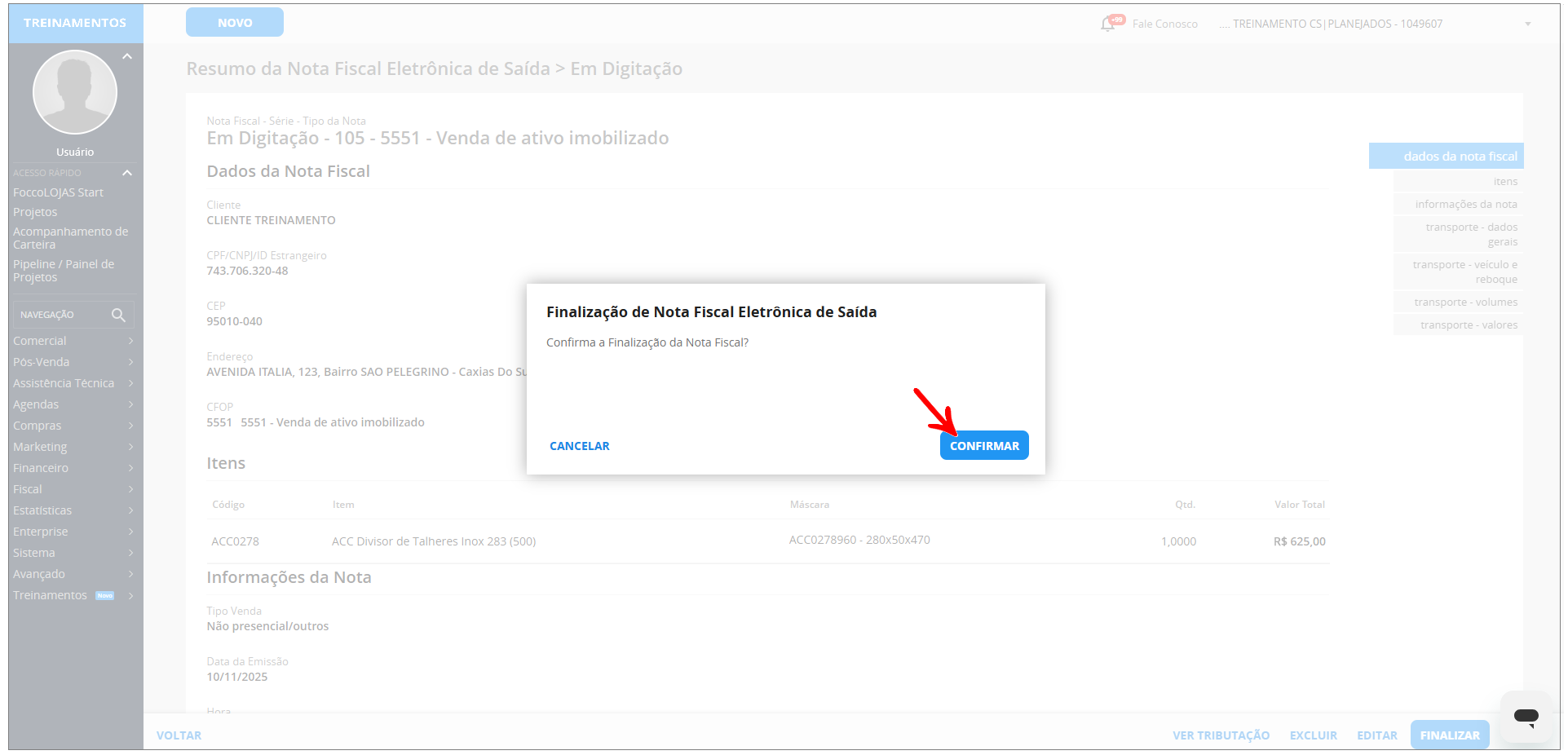Screen dimensions: 1568x755
Task: Click Confirmar in the finalization dialog
Action: (x=984, y=446)
